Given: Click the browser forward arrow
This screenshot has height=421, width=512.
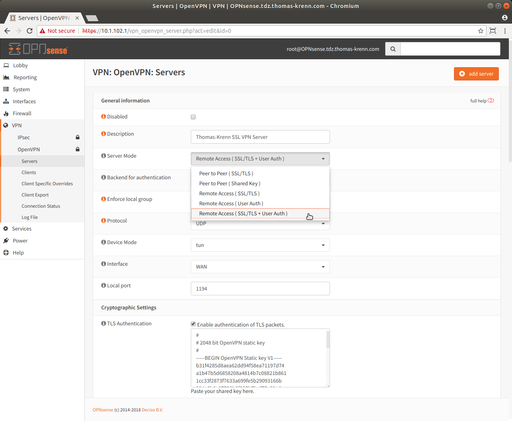Looking at the screenshot, I should [18, 31].
